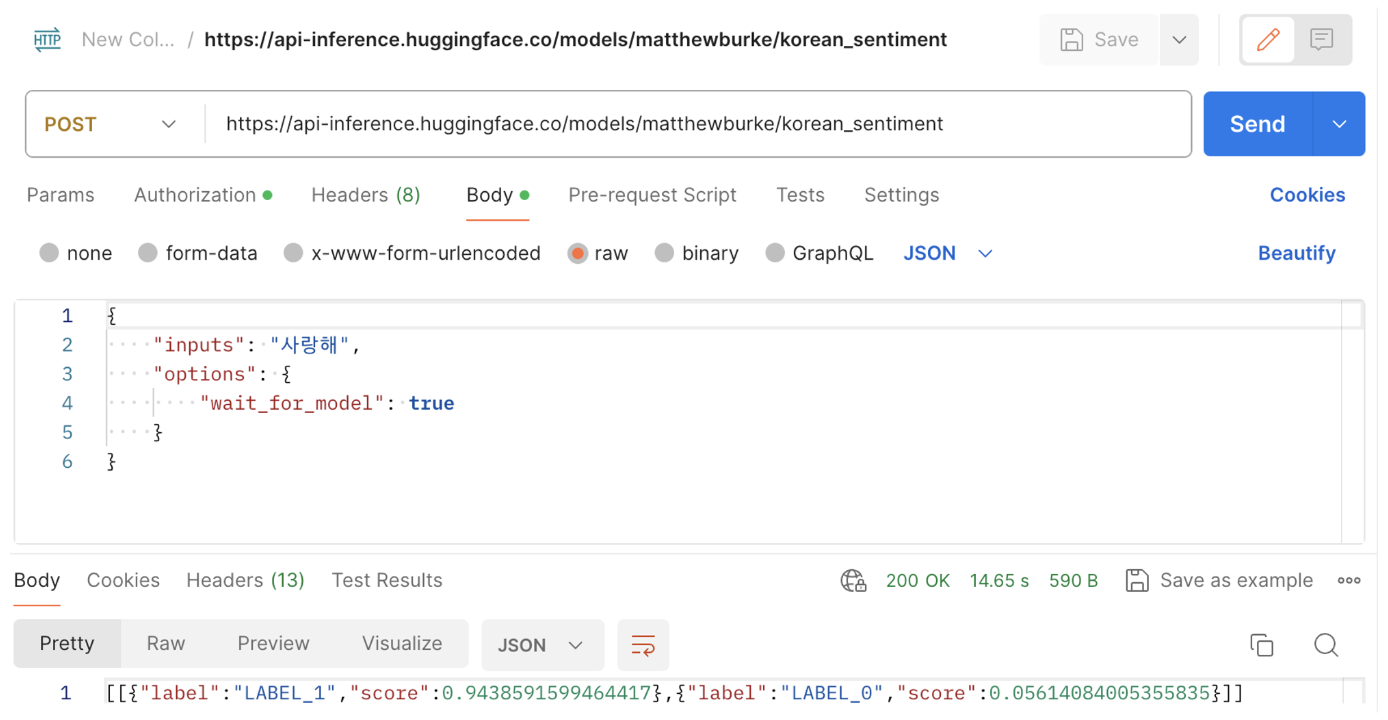Select the Visualize response view

click(402, 643)
